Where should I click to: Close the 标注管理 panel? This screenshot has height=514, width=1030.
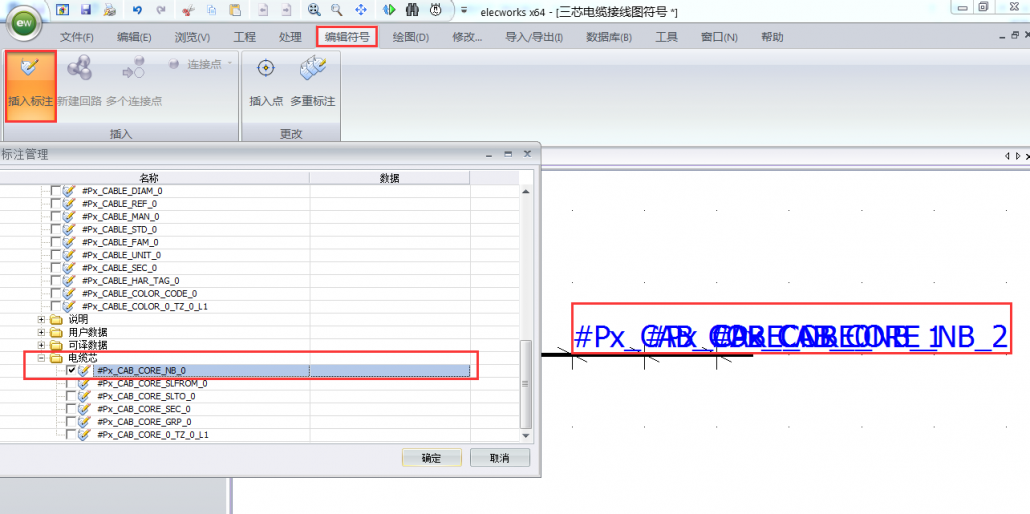pyautogui.click(x=527, y=153)
